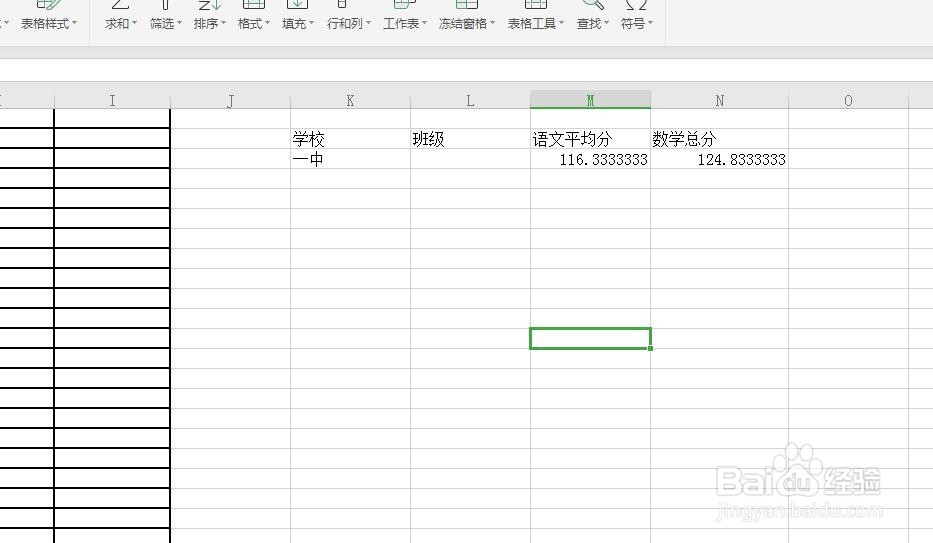Select column K header

pyautogui.click(x=350, y=101)
